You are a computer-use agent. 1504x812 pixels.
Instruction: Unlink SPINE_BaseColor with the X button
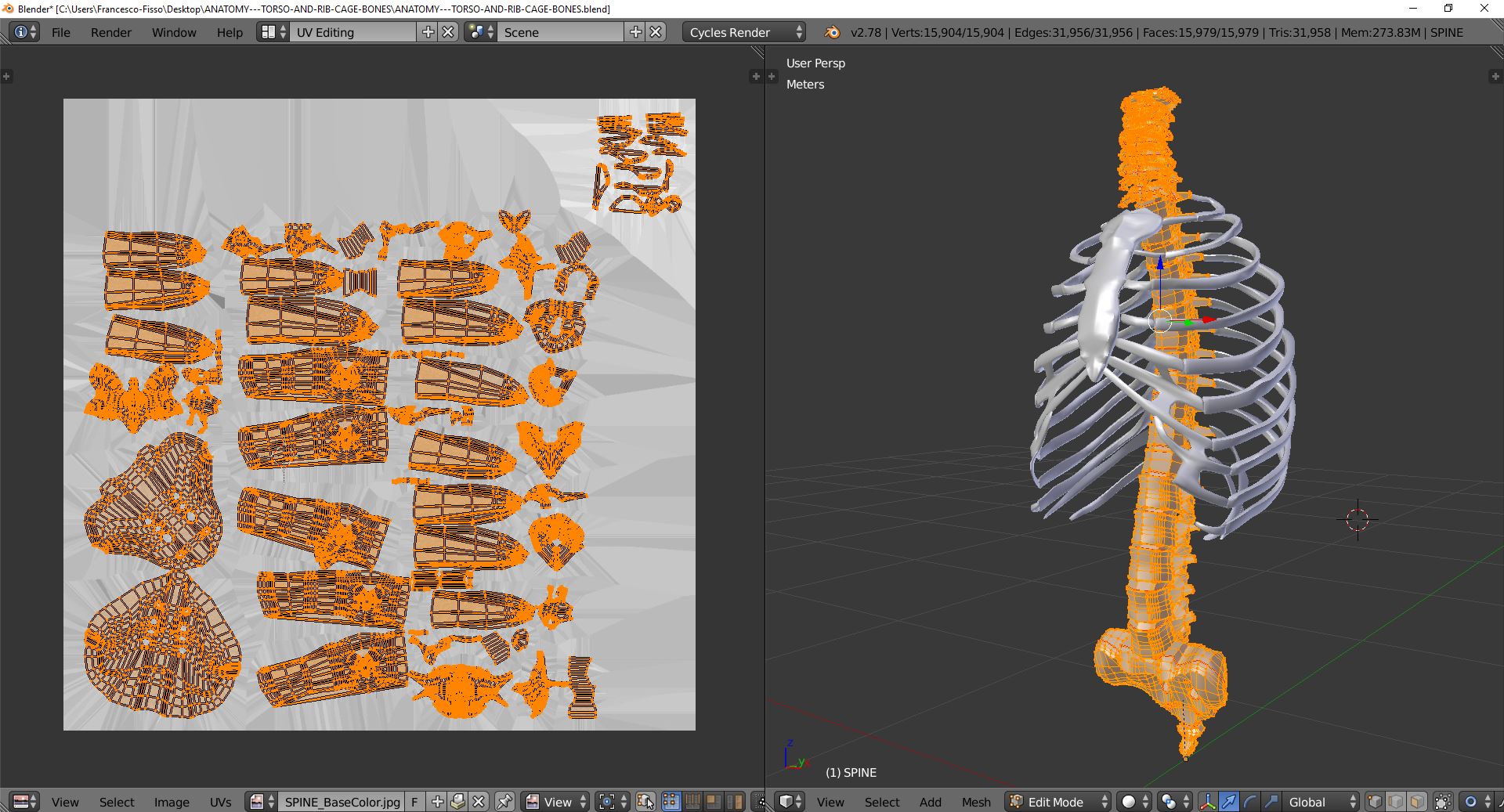pos(478,801)
